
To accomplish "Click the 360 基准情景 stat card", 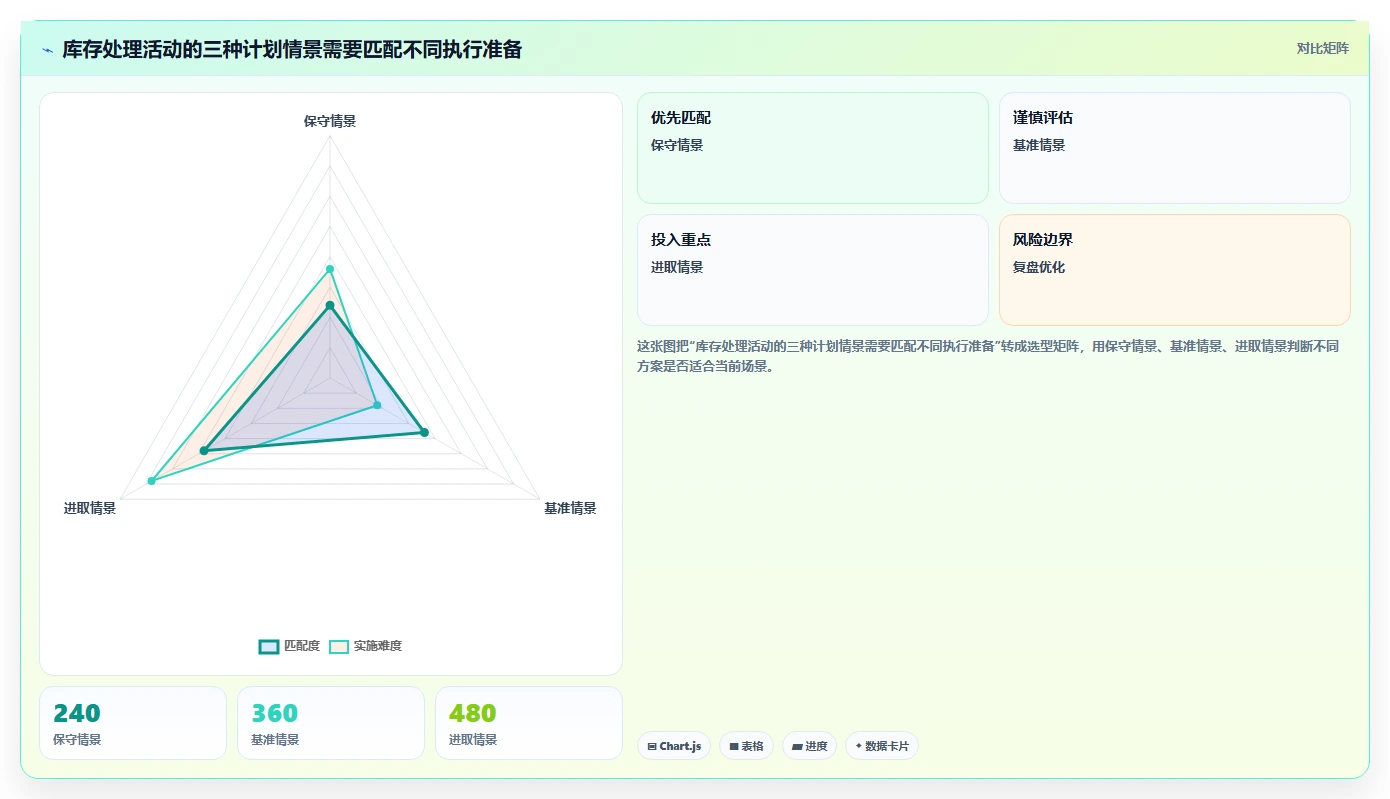I will click(x=331, y=723).
